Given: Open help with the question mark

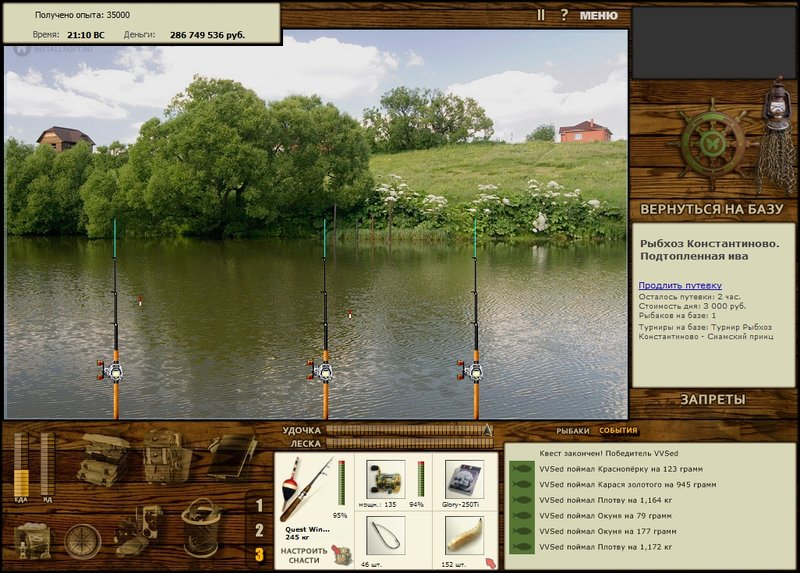Looking at the screenshot, I should click(564, 15).
